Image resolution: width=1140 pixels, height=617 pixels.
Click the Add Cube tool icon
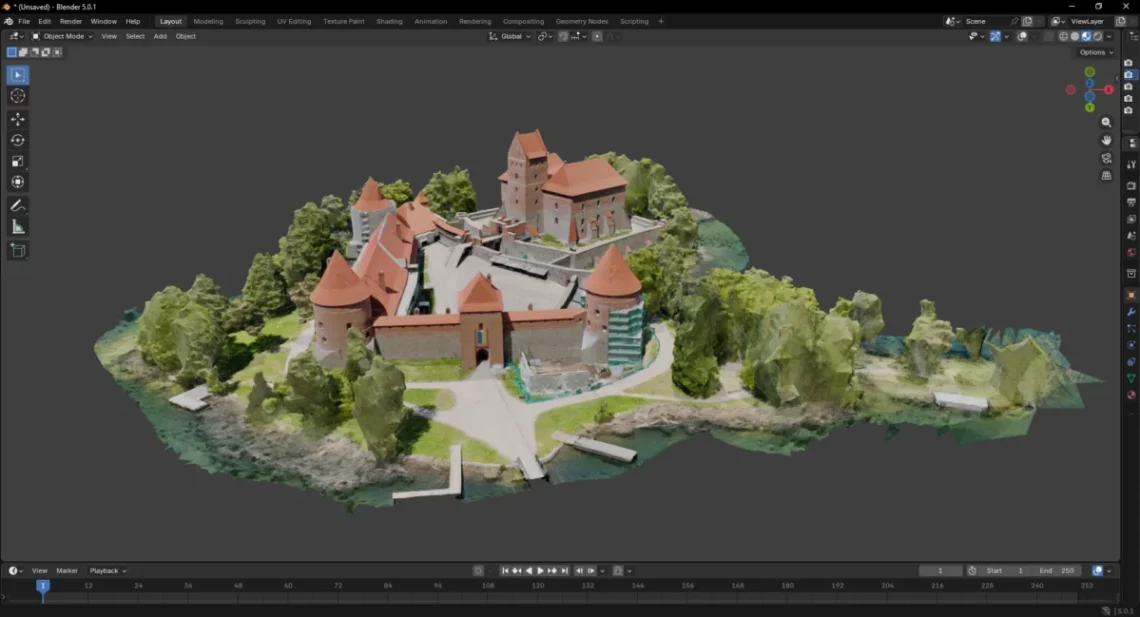[18, 250]
